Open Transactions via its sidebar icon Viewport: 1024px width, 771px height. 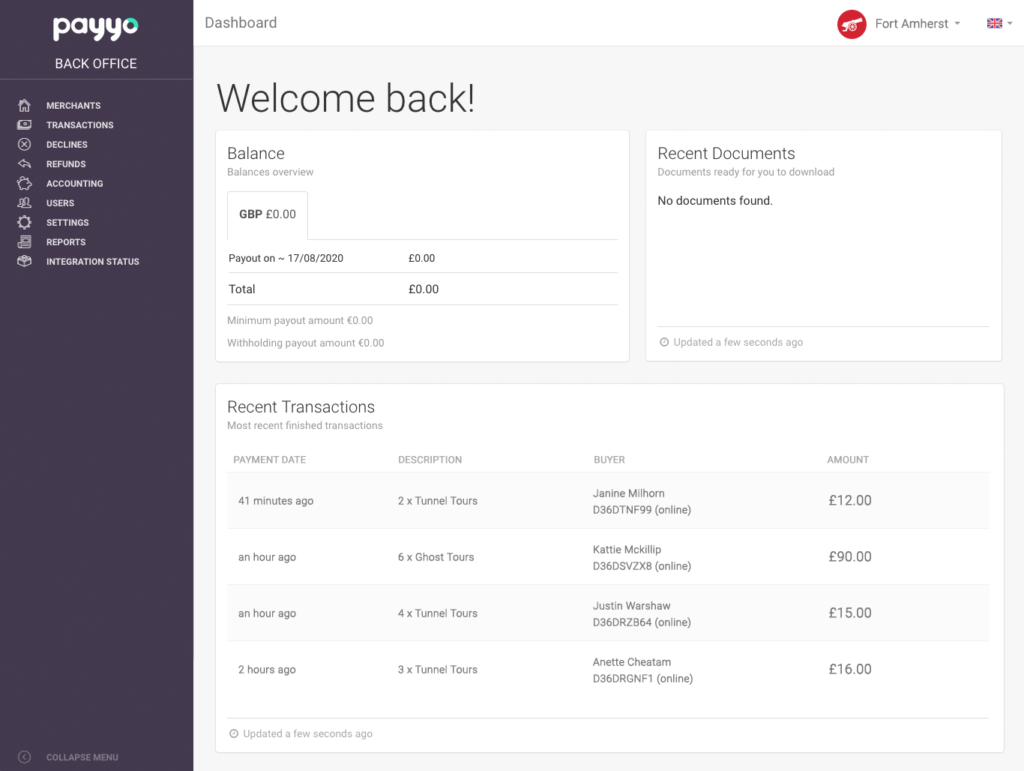[x=24, y=124]
